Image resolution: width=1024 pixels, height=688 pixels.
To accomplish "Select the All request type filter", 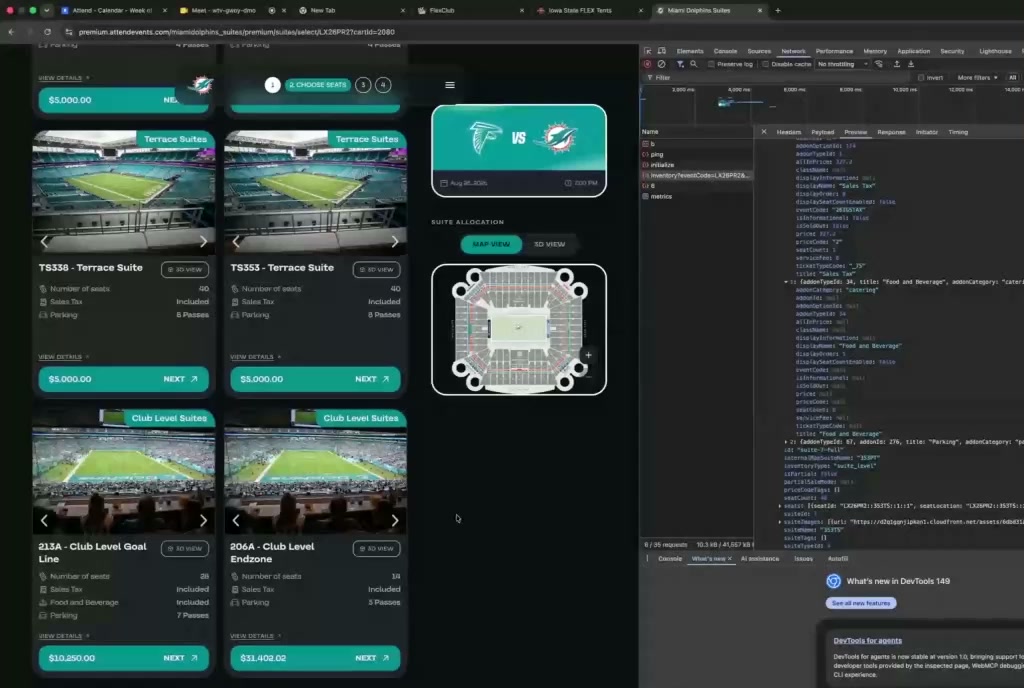I will click(x=1012, y=78).
